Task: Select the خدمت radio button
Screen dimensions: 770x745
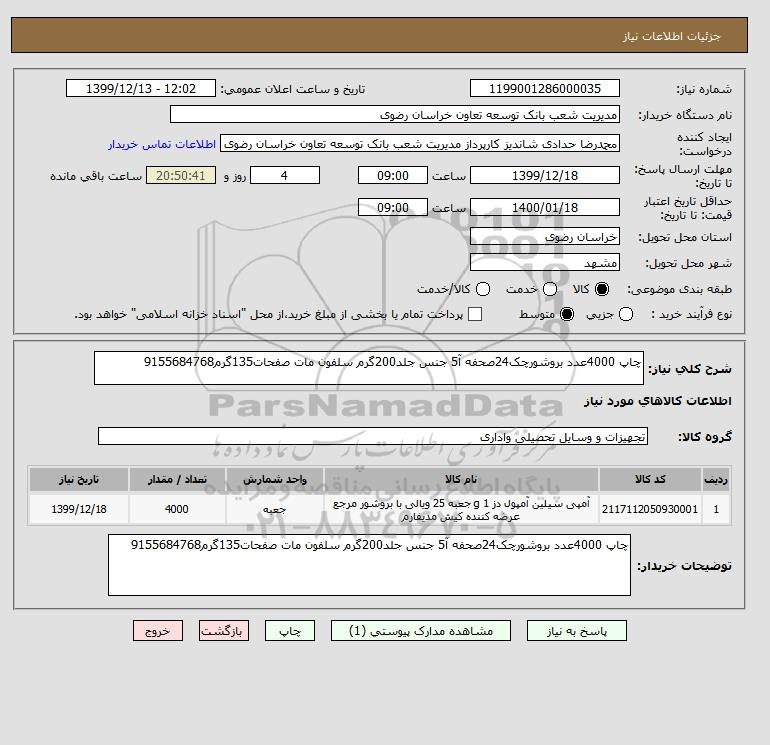Action: click(550, 289)
